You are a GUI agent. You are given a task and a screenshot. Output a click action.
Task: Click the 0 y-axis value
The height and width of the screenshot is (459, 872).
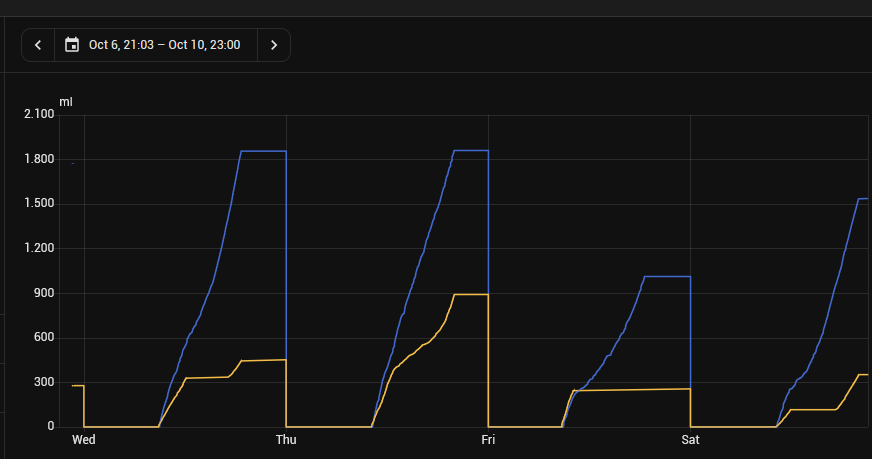(x=51, y=426)
